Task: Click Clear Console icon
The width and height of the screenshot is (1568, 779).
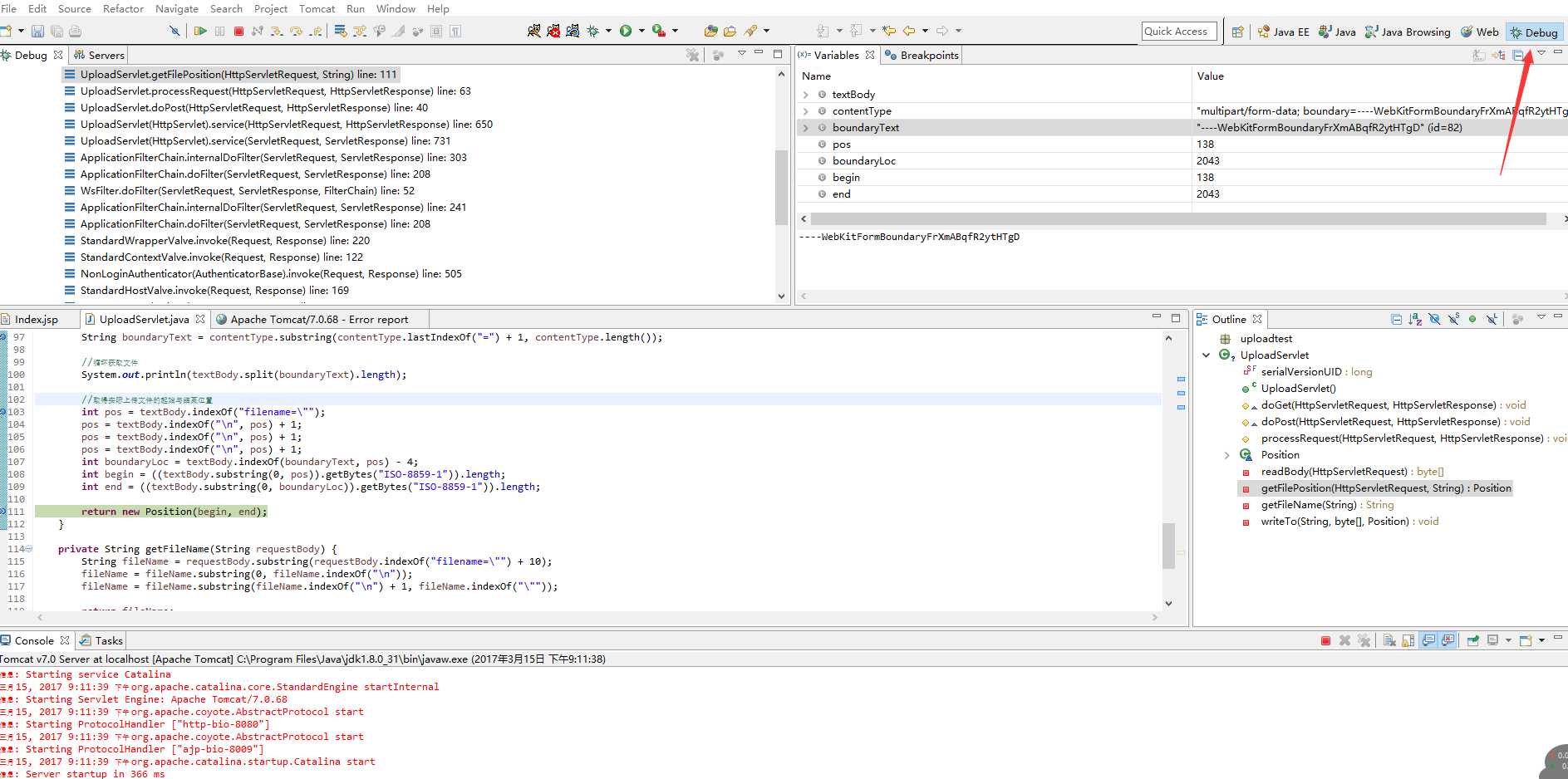Action: coord(1389,640)
